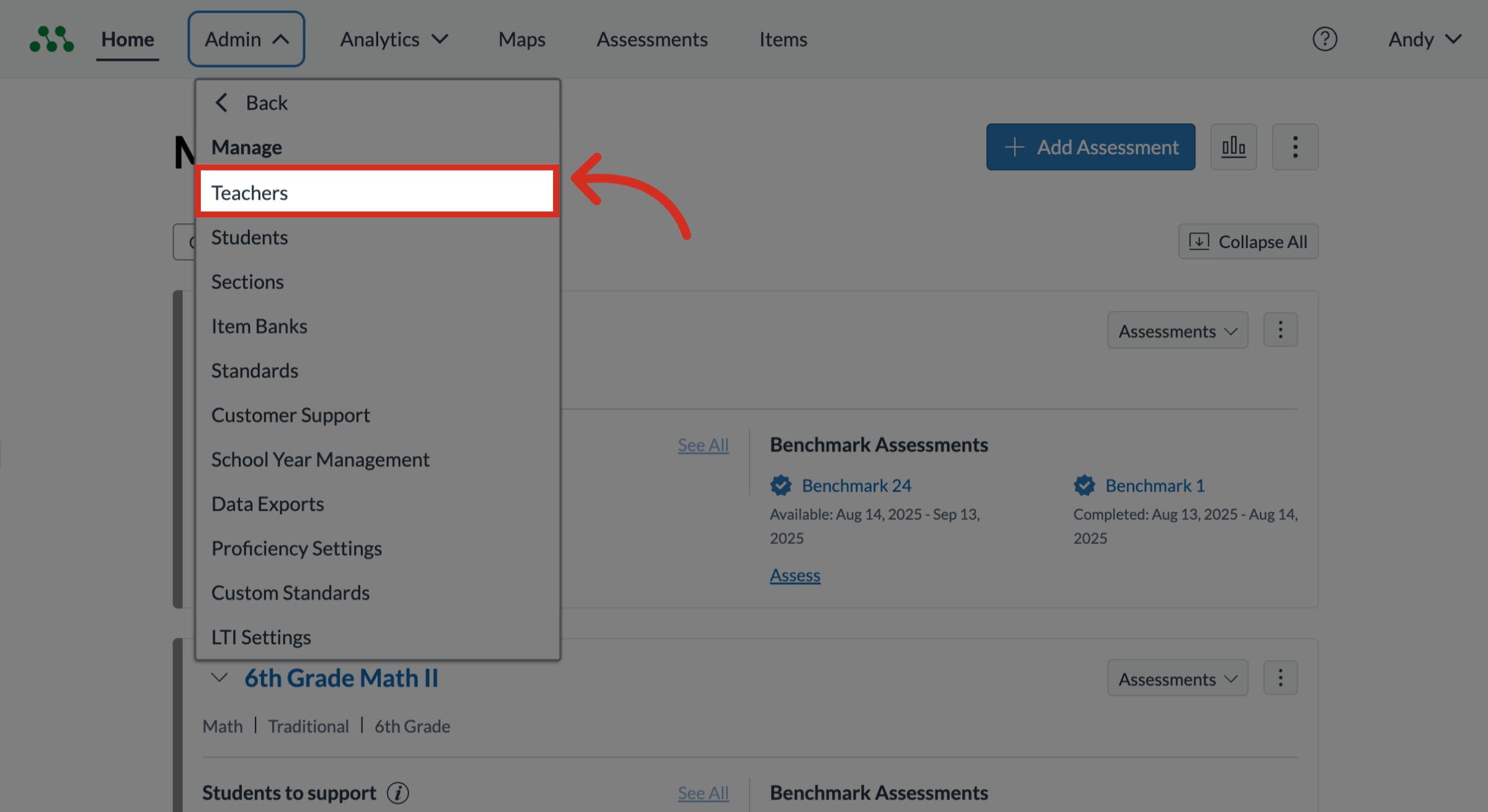Open School Year Management menu entry
1488x812 pixels.
(320, 459)
